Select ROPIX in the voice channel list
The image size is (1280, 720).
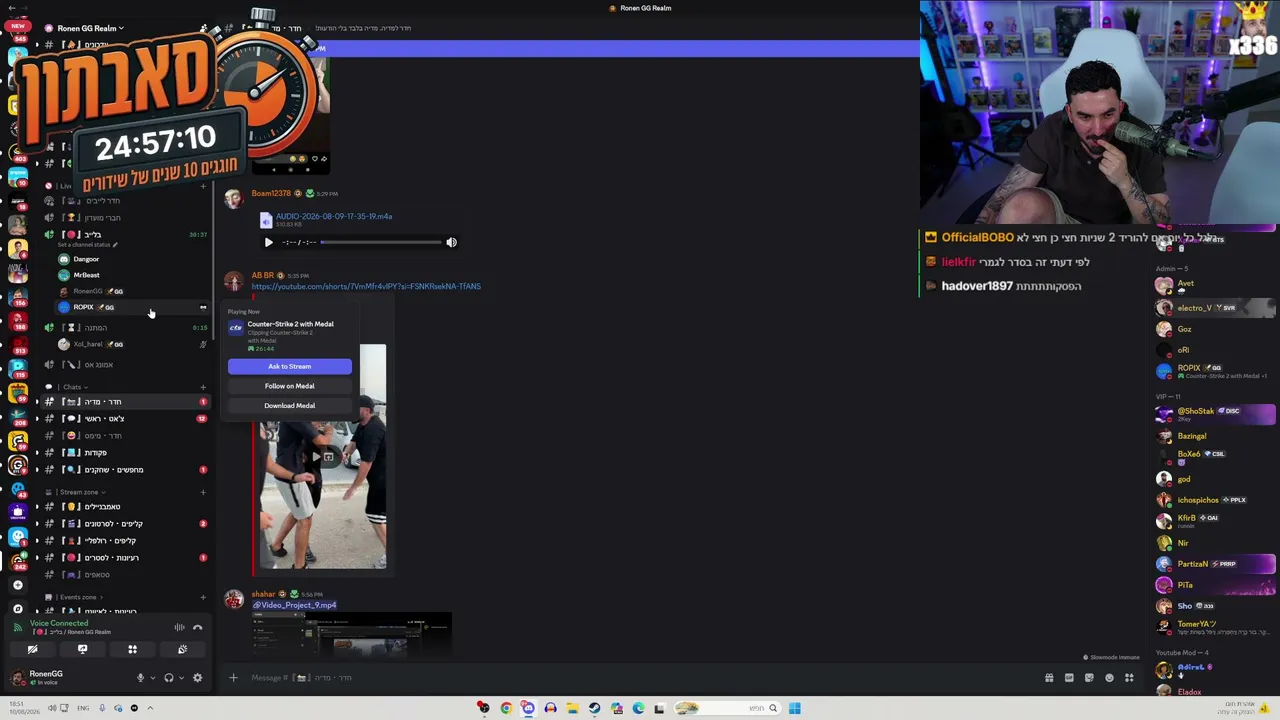(x=131, y=307)
